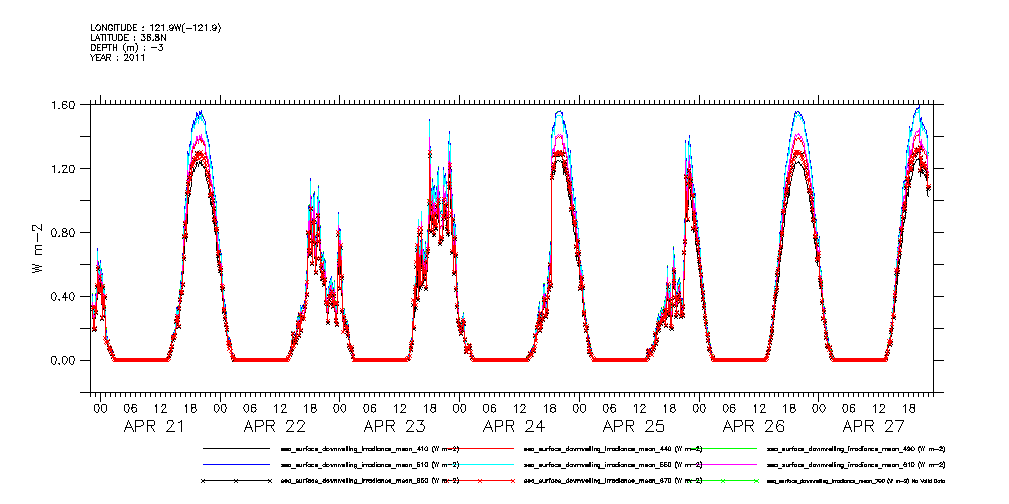Click the YEAR : 2011 header line
The height and width of the screenshot is (504, 1009).
[x=117, y=58]
